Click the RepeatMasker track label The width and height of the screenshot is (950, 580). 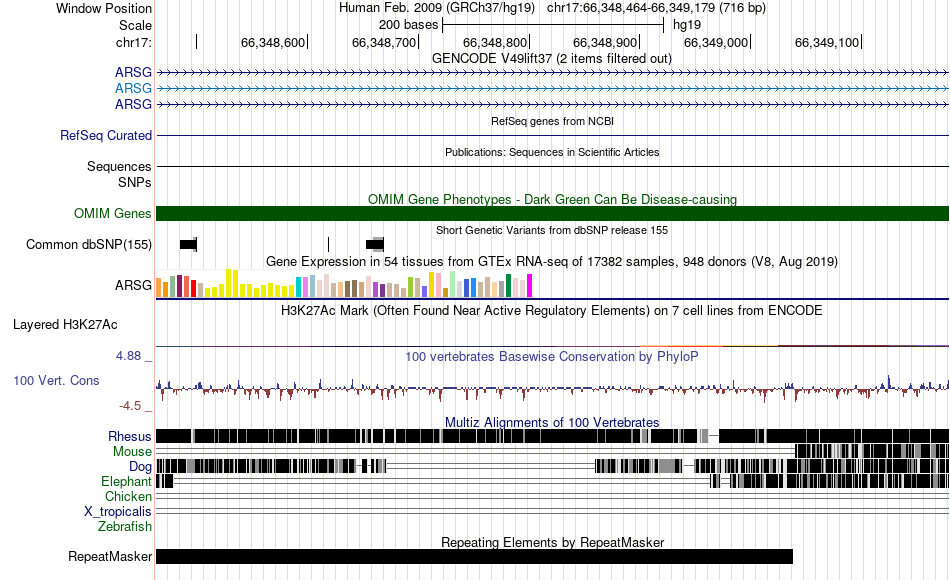(110, 556)
